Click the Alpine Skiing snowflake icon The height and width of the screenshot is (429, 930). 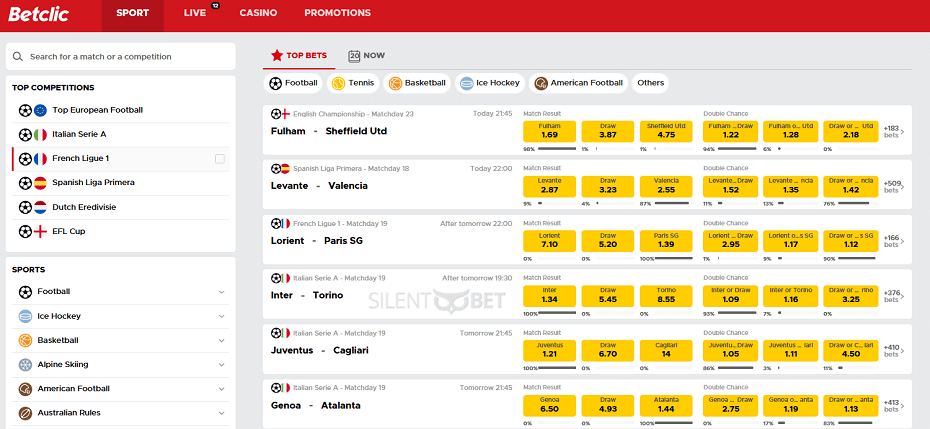[25, 364]
